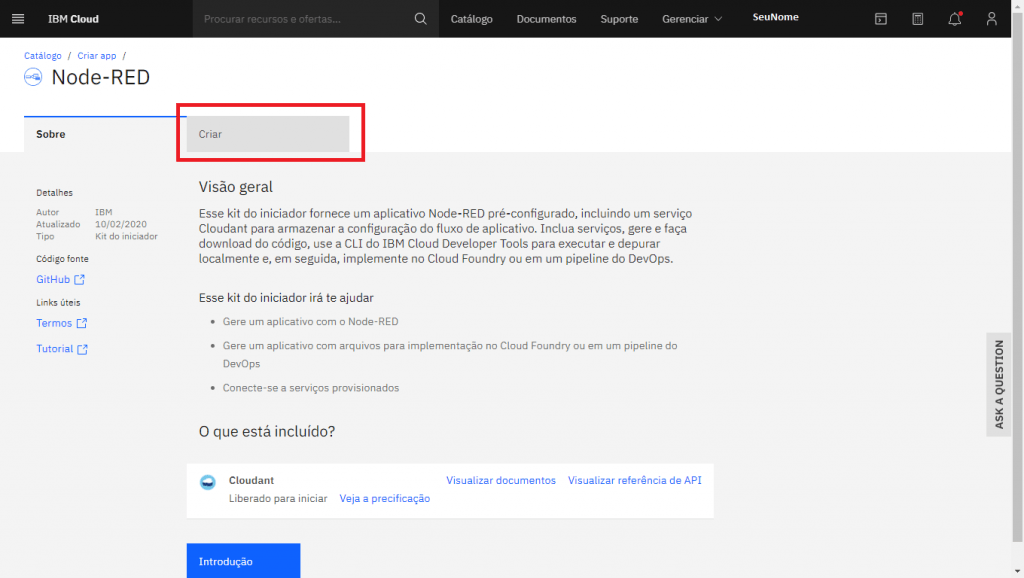The width and height of the screenshot is (1024, 578).
Task: Click the SeuNome account name
Action: [775, 17]
